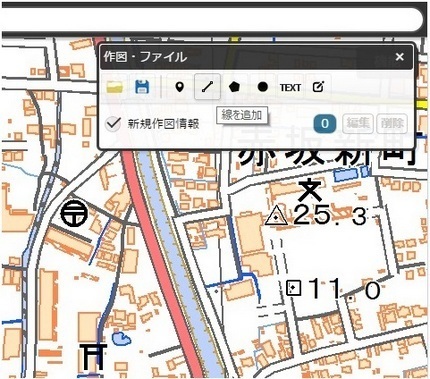This screenshot has width=430, height=379.
Task: Select the add circle tool
Action: click(x=263, y=87)
